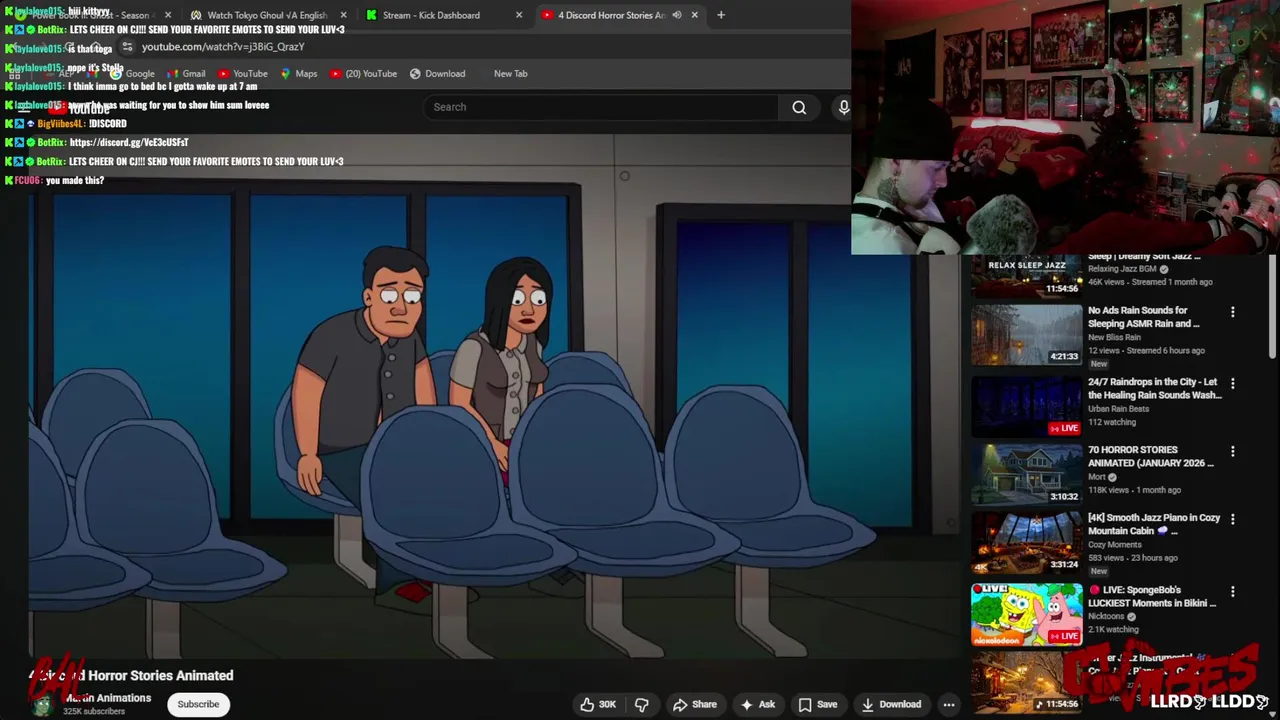Open 'Nickelodeon' channel name
Viewport: 1280px width, 720px height.
(x=1108, y=616)
